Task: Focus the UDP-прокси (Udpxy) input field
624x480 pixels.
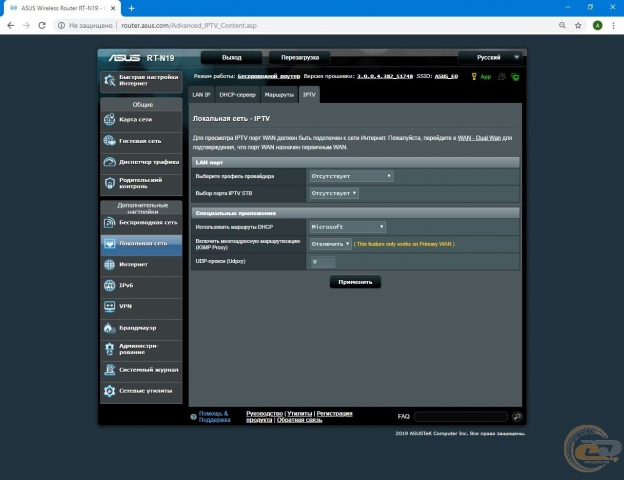Action: [323, 261]
